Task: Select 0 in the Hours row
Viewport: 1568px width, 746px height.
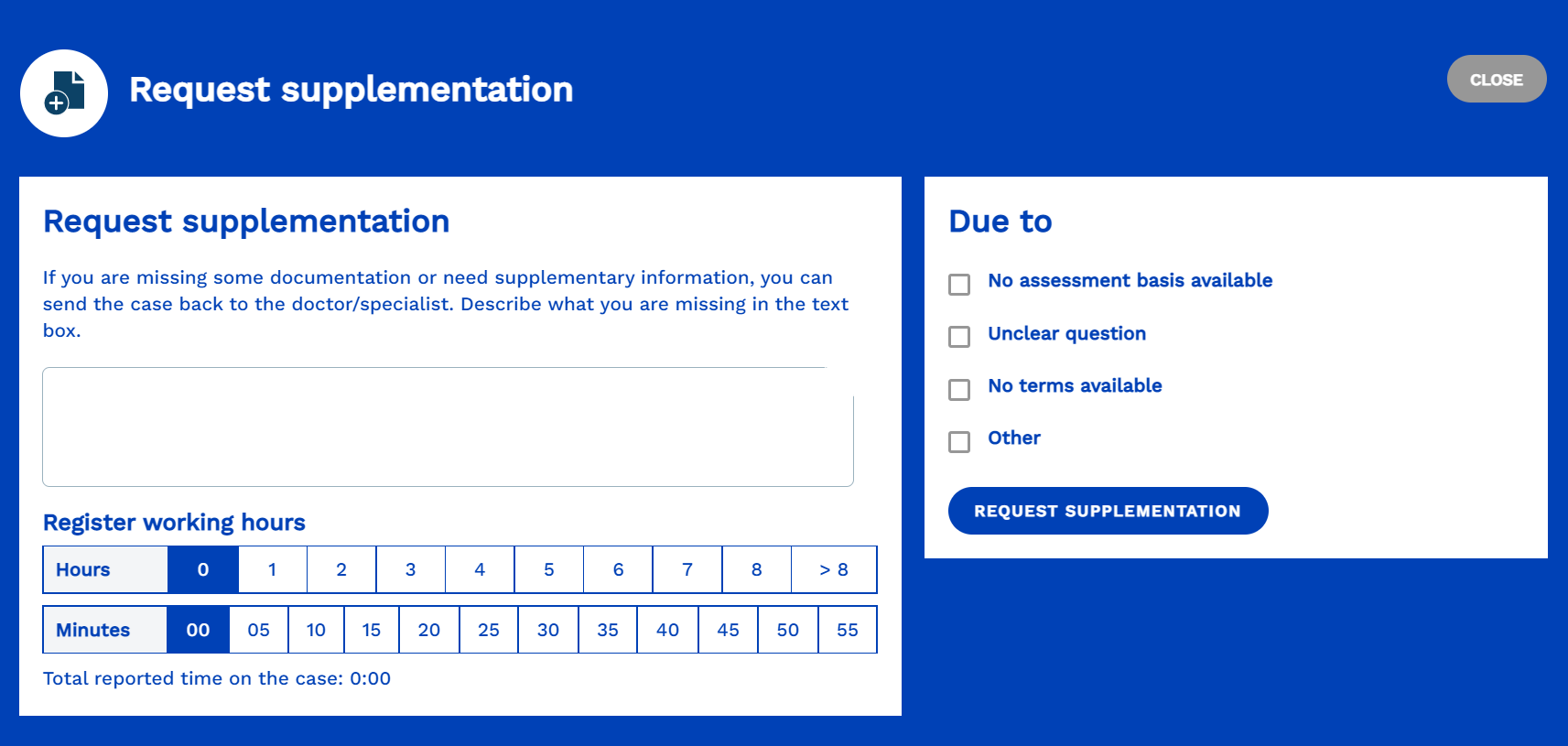Action: (203, 569)
